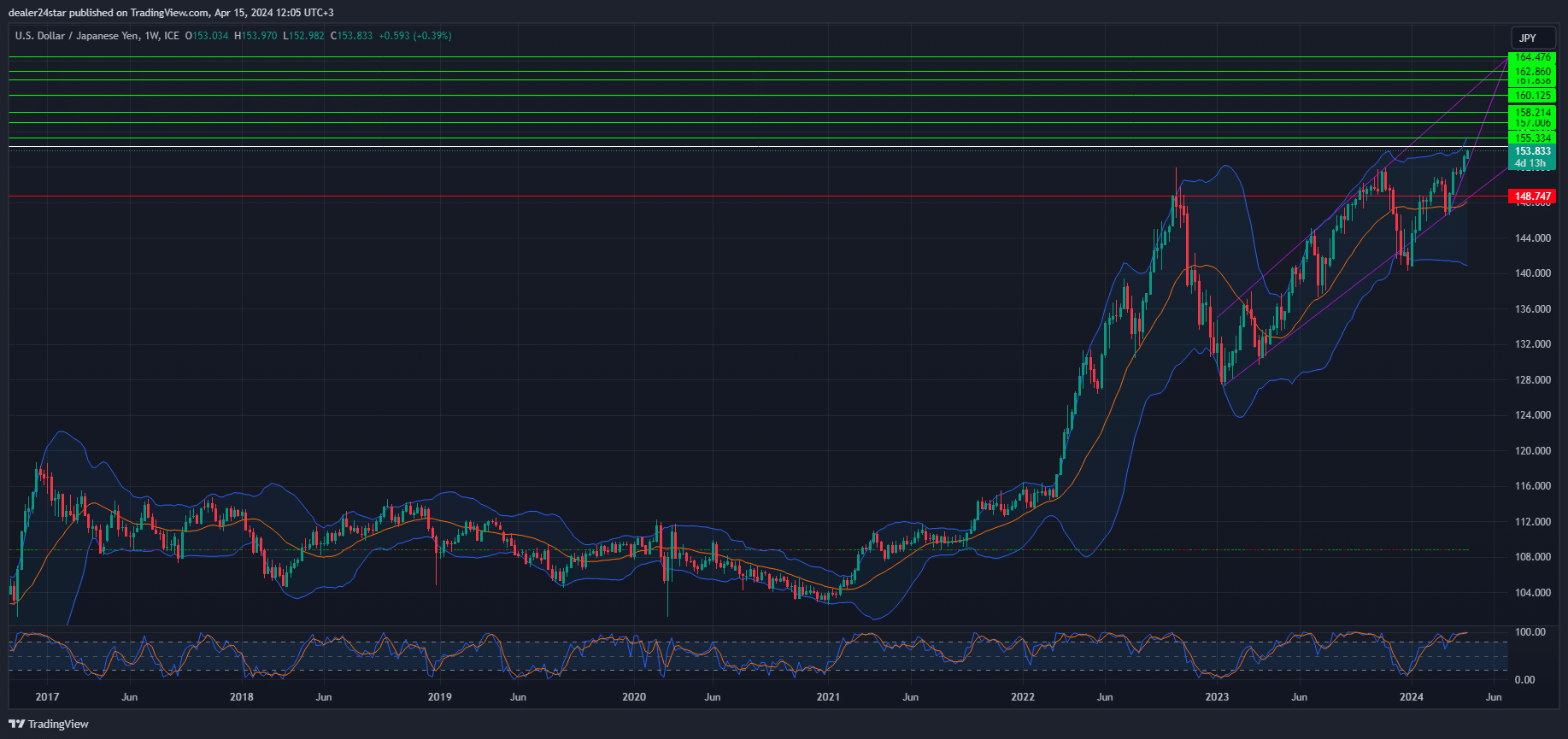The height and width of the screenshot is (739, 1568).
Task: Click 136.000 on the price axis
Action: tap(1533, 309)
